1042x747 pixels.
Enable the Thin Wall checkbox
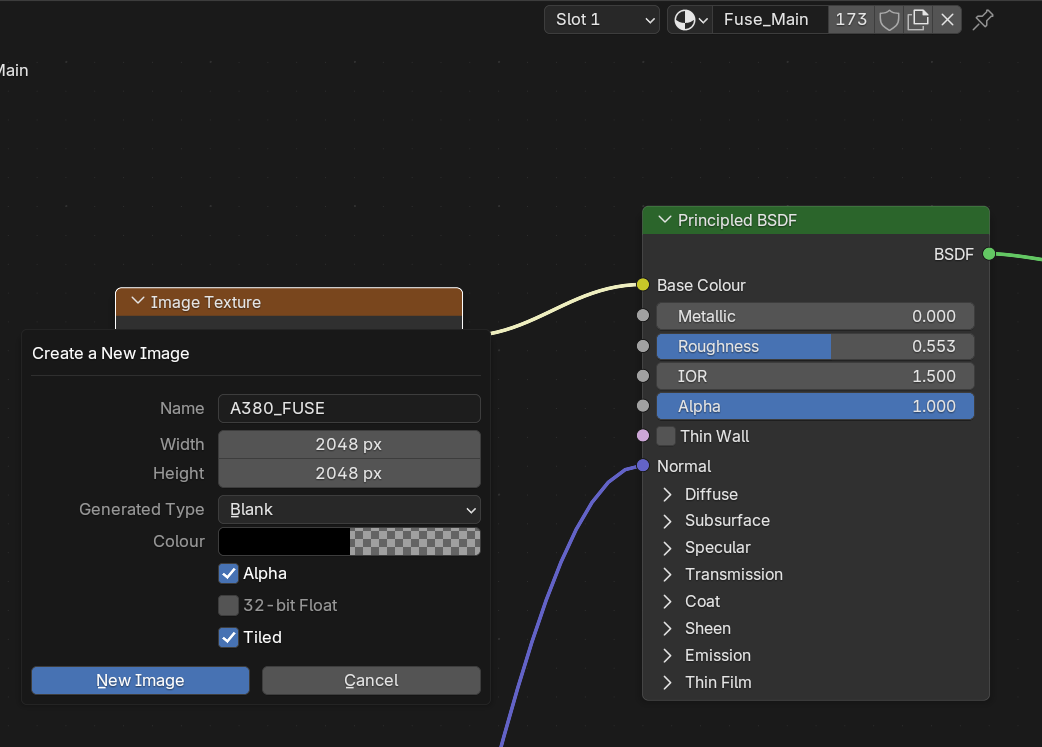[666, 436]
